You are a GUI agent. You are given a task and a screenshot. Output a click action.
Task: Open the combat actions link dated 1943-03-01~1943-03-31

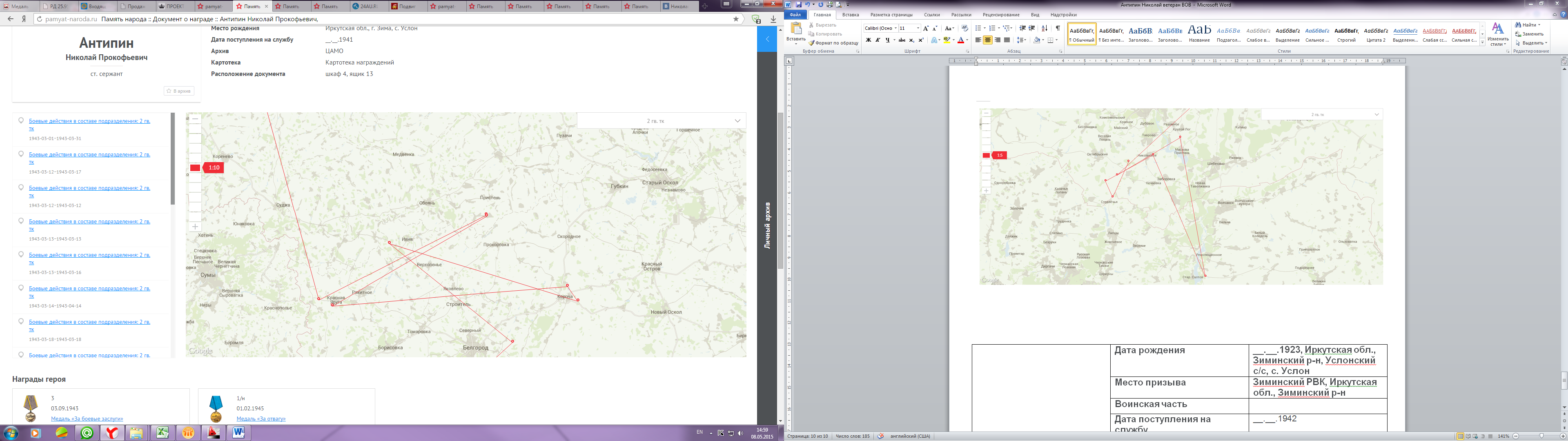point(89,125)
